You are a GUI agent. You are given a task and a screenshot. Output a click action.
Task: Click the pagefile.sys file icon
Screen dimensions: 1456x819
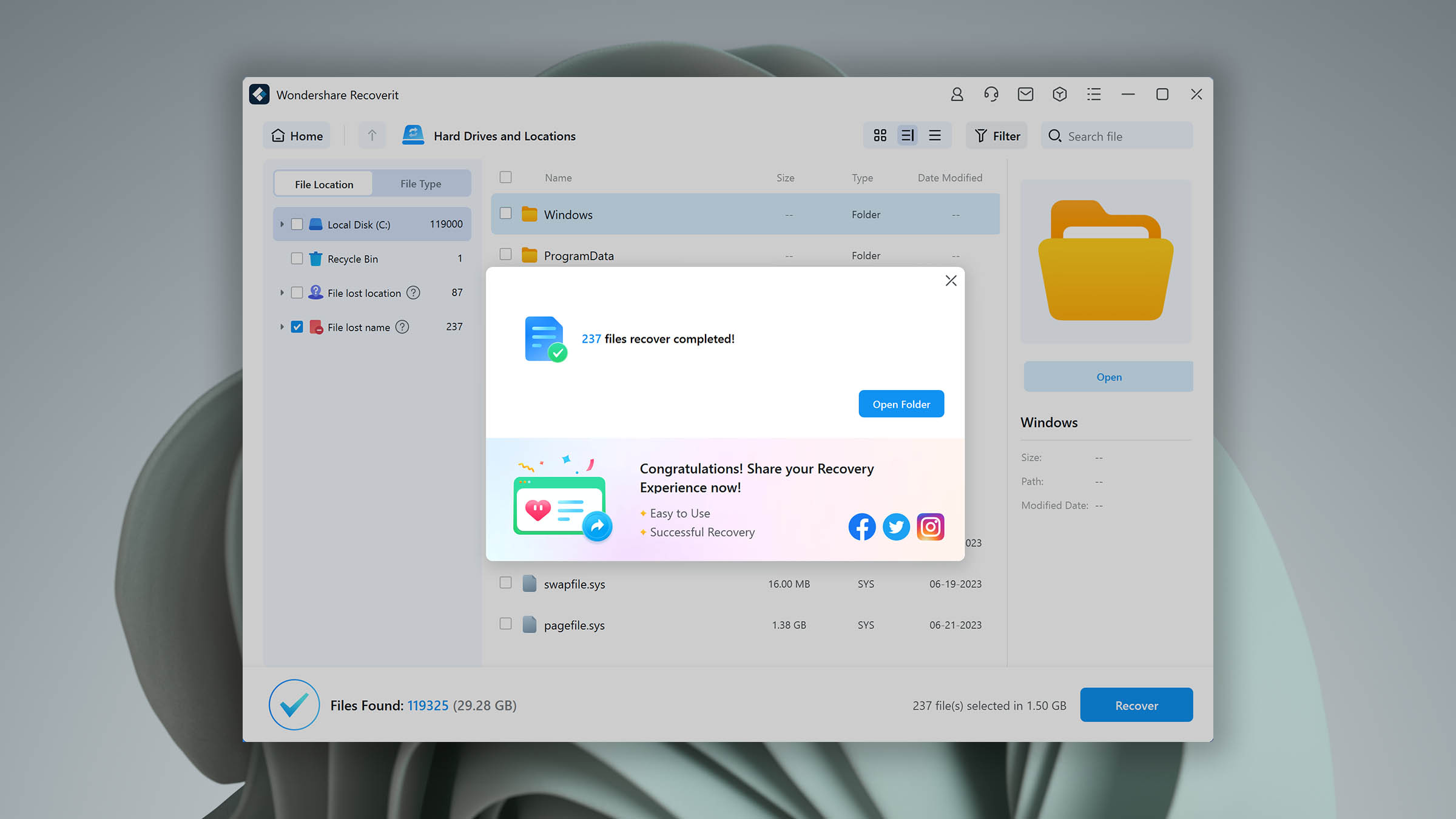[x=530, y=624]
